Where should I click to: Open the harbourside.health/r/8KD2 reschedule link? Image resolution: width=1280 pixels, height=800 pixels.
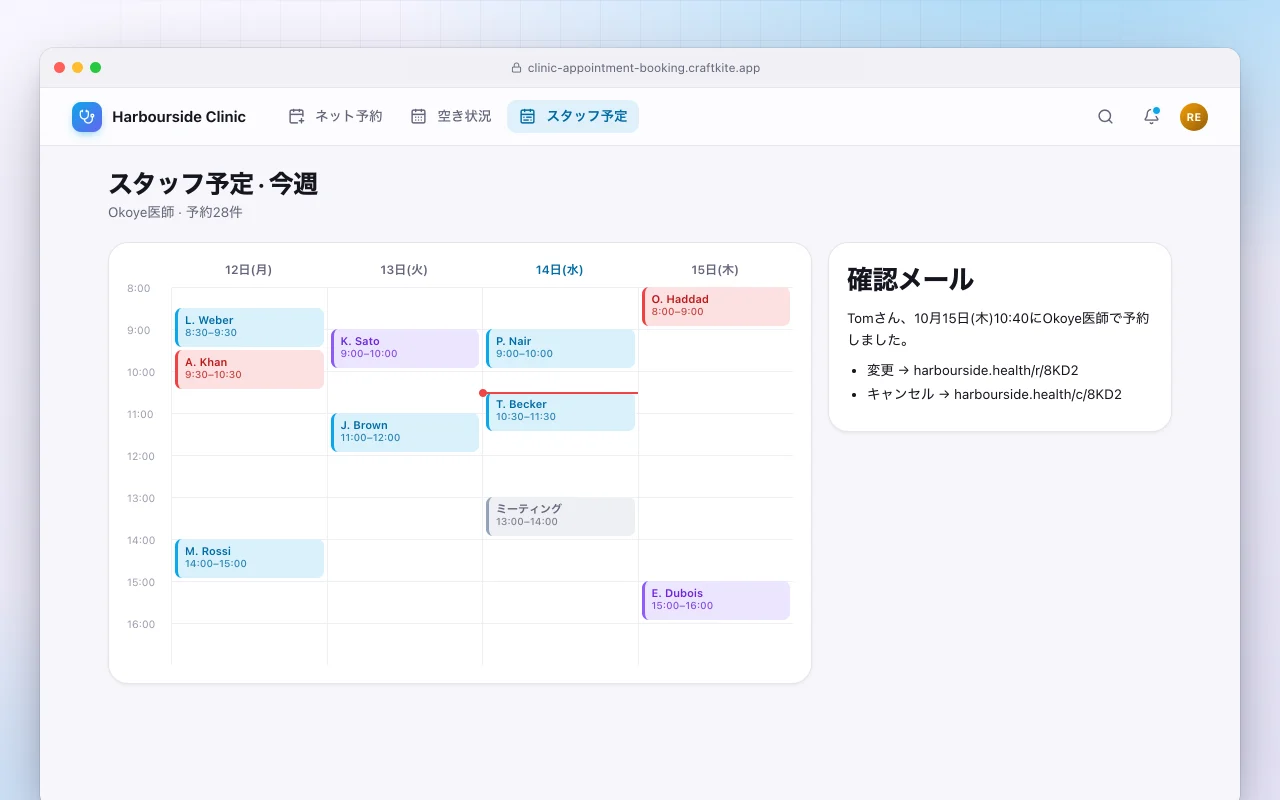tap(996, 370)
